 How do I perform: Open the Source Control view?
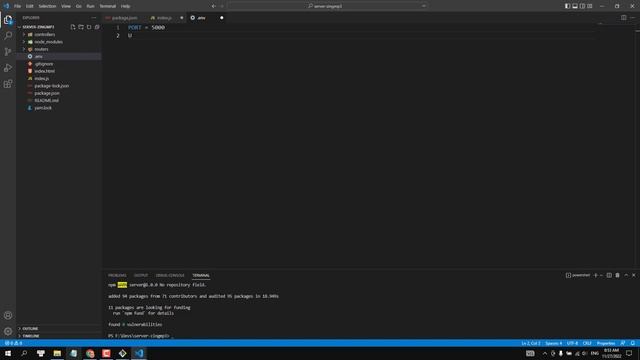8,51
